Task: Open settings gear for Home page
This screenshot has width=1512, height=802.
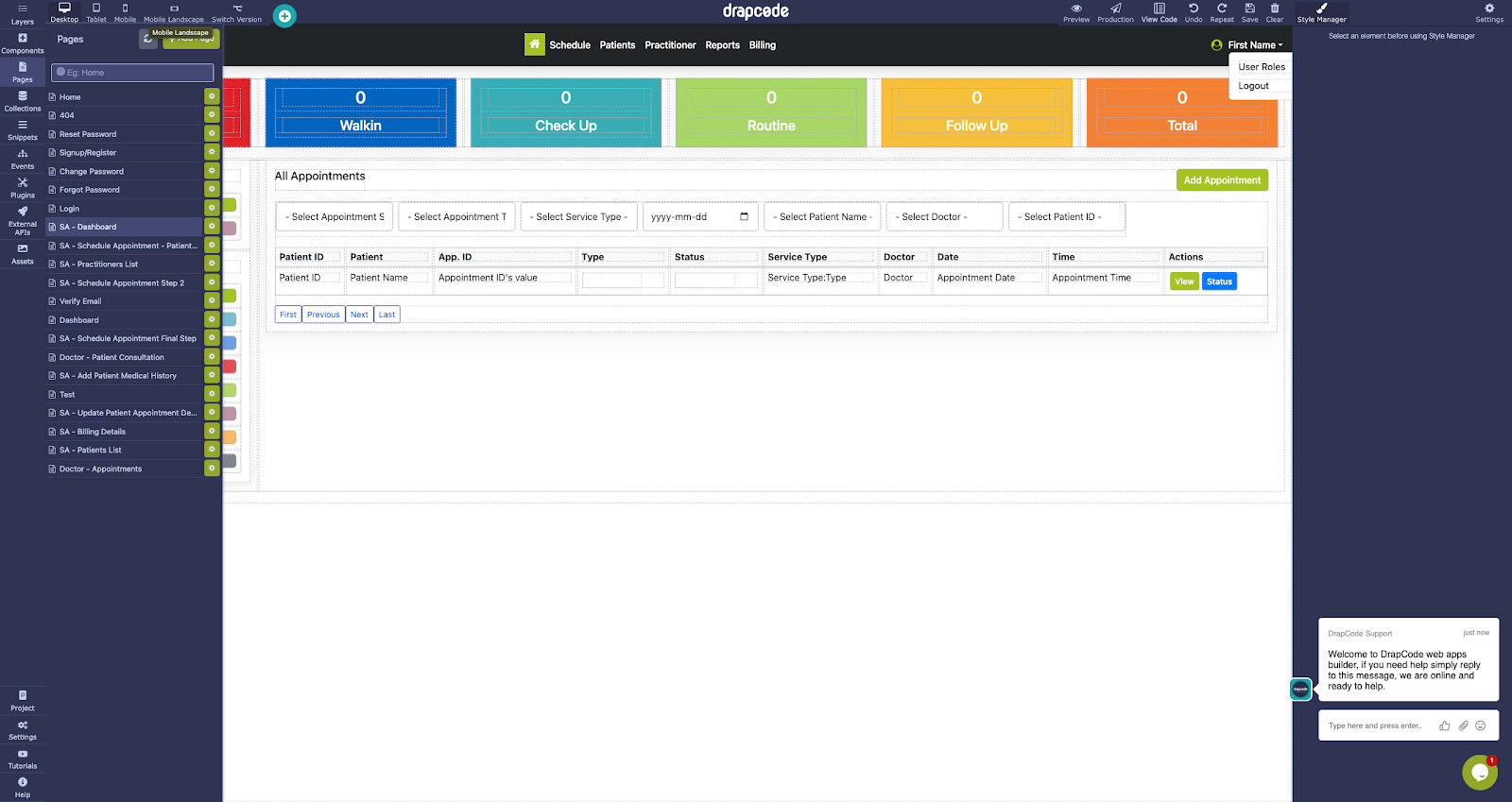Action: [212, 96]
